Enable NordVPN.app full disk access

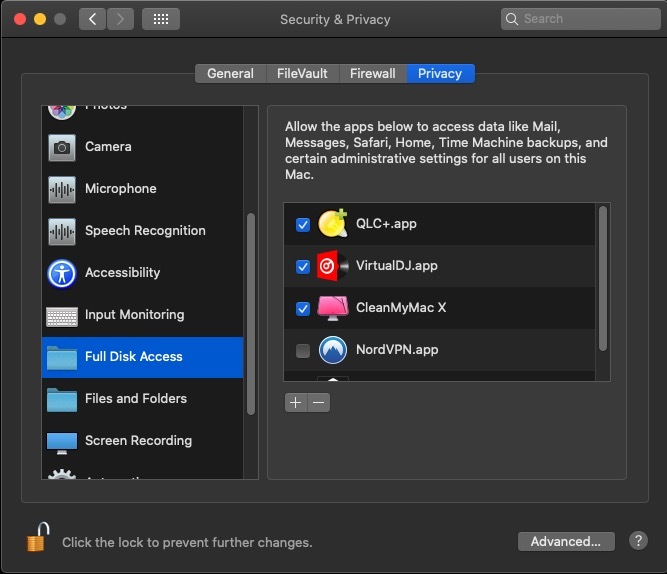click(x=303, y=350)
